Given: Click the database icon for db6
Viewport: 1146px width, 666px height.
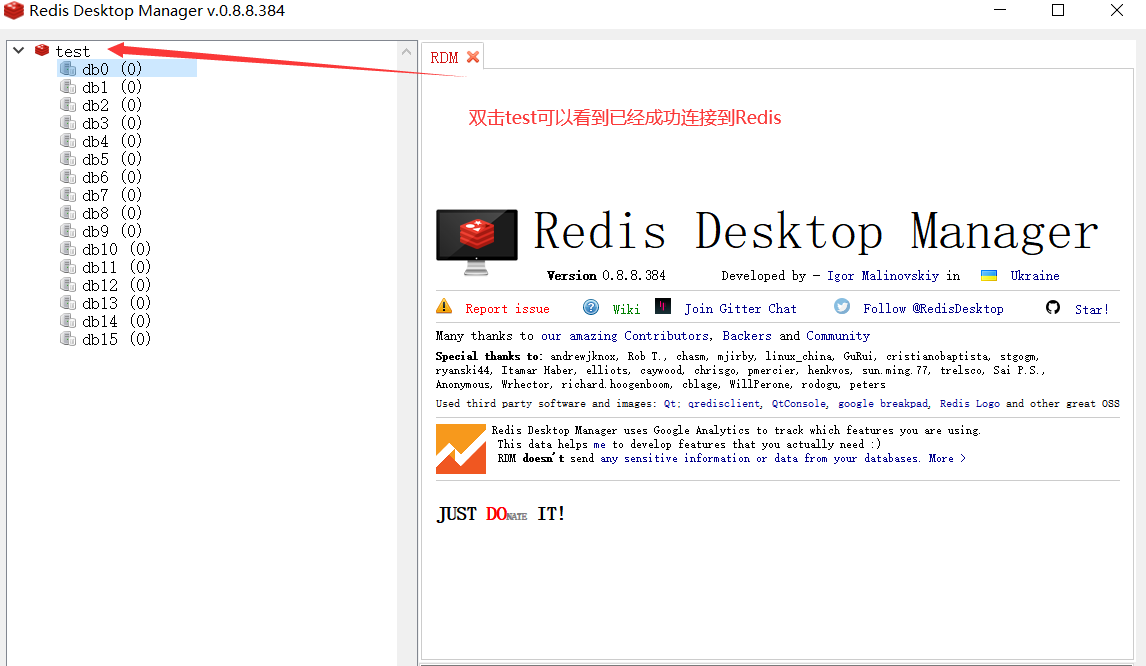Looking at the screenshot, I should pyautogui.click(x=68, y=177).
